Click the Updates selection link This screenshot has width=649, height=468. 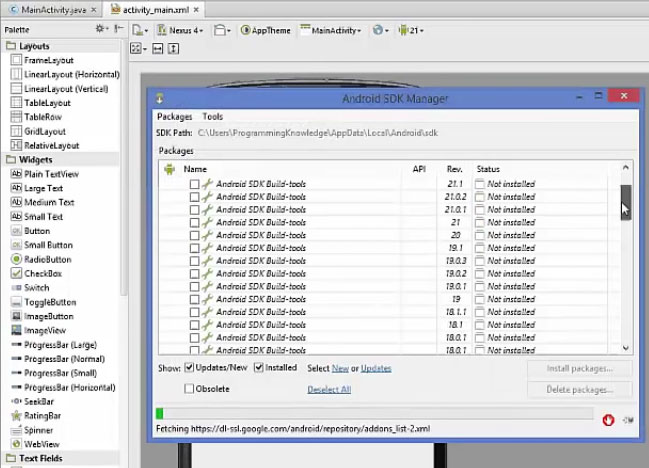click(376, 368)
